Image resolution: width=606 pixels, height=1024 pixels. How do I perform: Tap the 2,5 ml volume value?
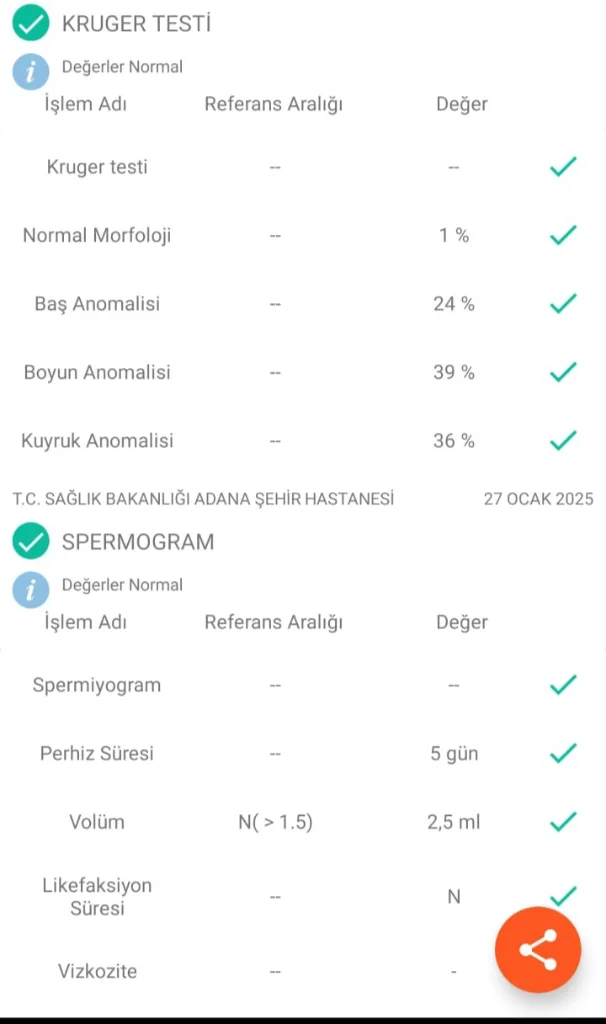[453, 822]
